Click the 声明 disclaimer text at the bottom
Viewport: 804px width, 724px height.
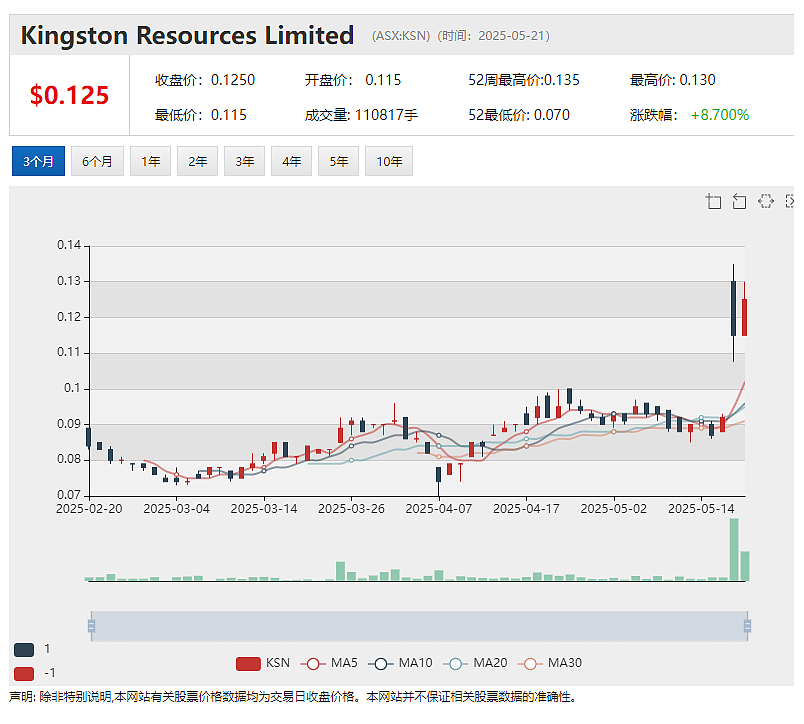pyautogui.click(x=294, y=697)
